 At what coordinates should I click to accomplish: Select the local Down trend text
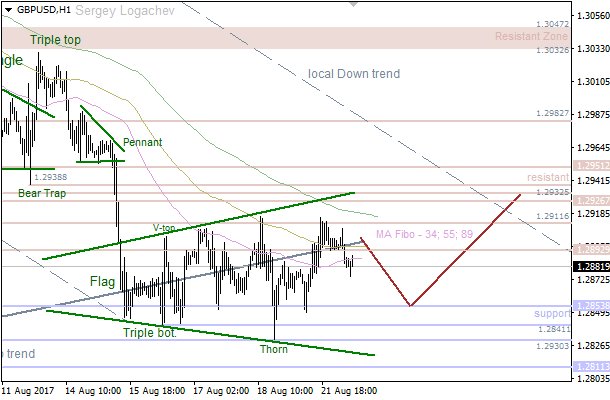point(354,74)
